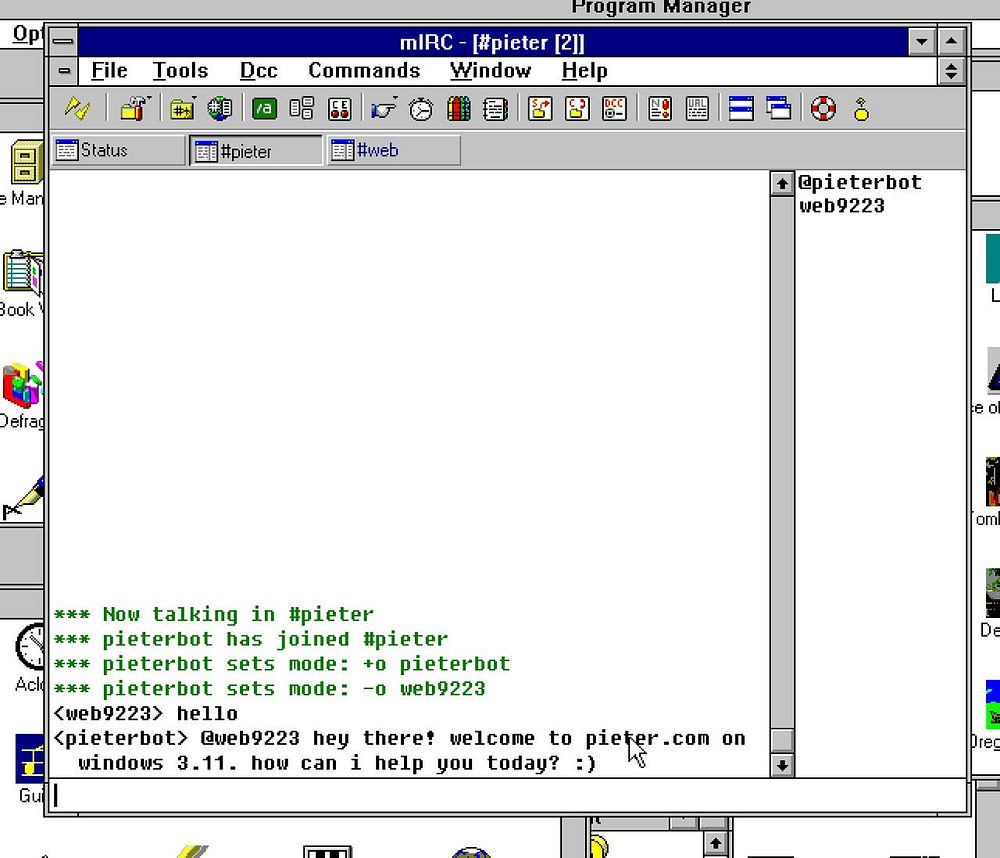Open the Commands menu

point(364,71)
